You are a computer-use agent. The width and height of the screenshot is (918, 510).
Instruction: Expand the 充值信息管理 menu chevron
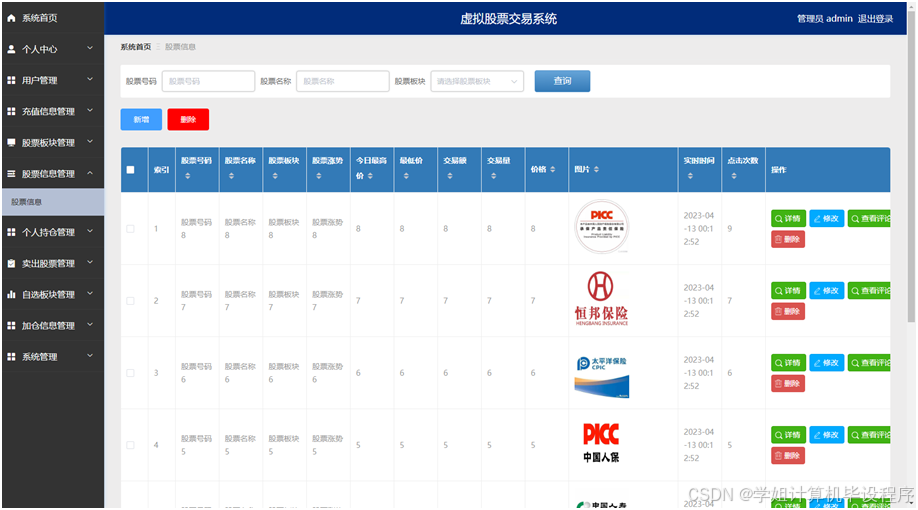[x=90, y=110]
